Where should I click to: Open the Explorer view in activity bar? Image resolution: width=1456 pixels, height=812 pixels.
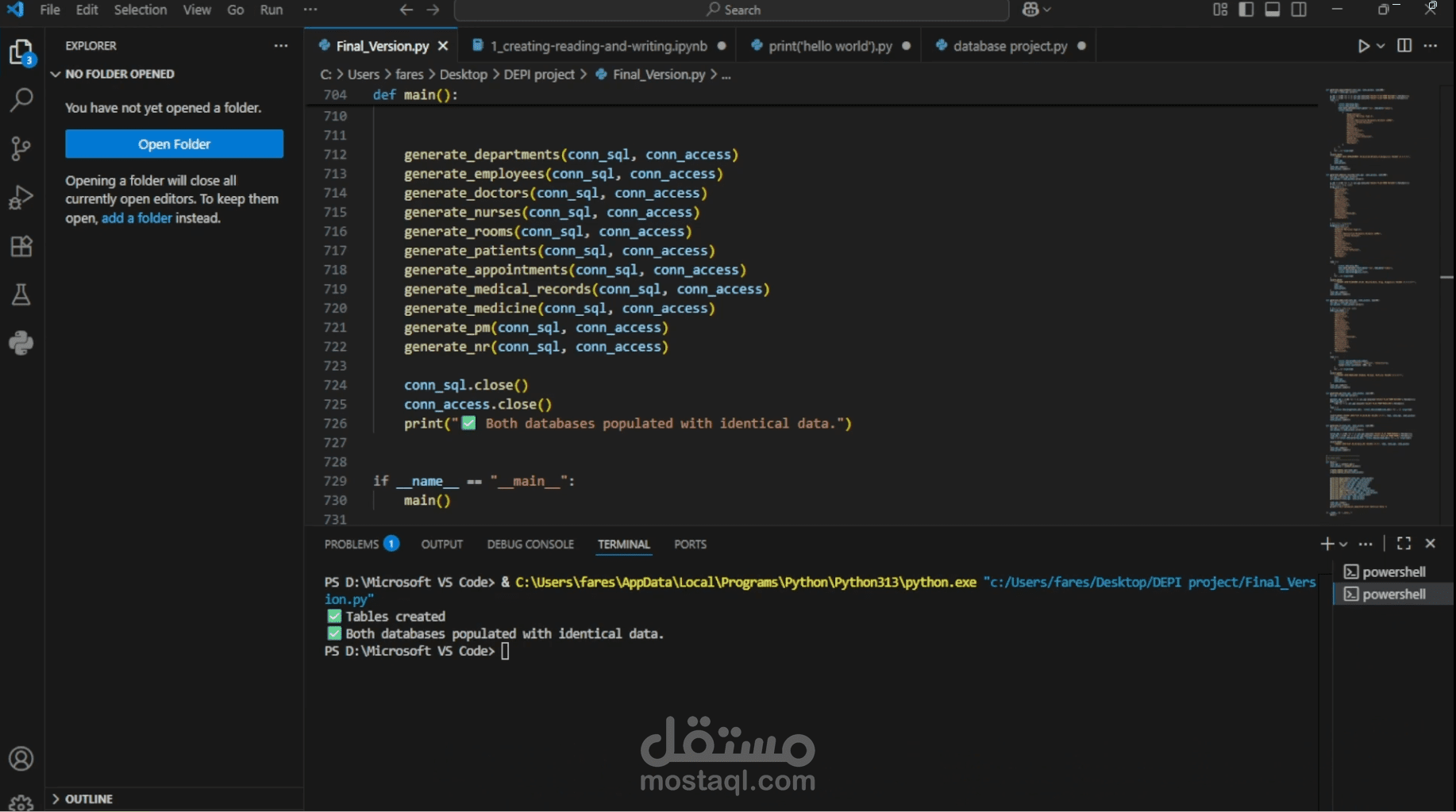click(x=21, y=52)
